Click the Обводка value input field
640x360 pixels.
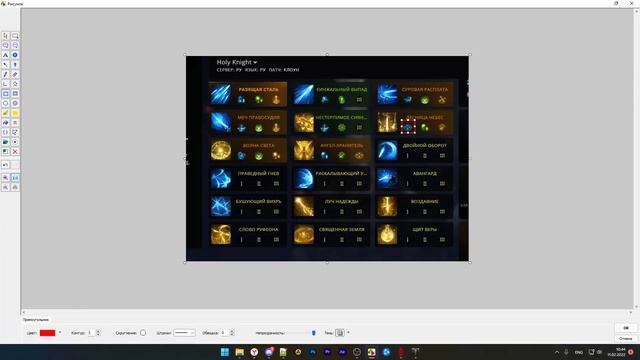[x=224, y=333]
